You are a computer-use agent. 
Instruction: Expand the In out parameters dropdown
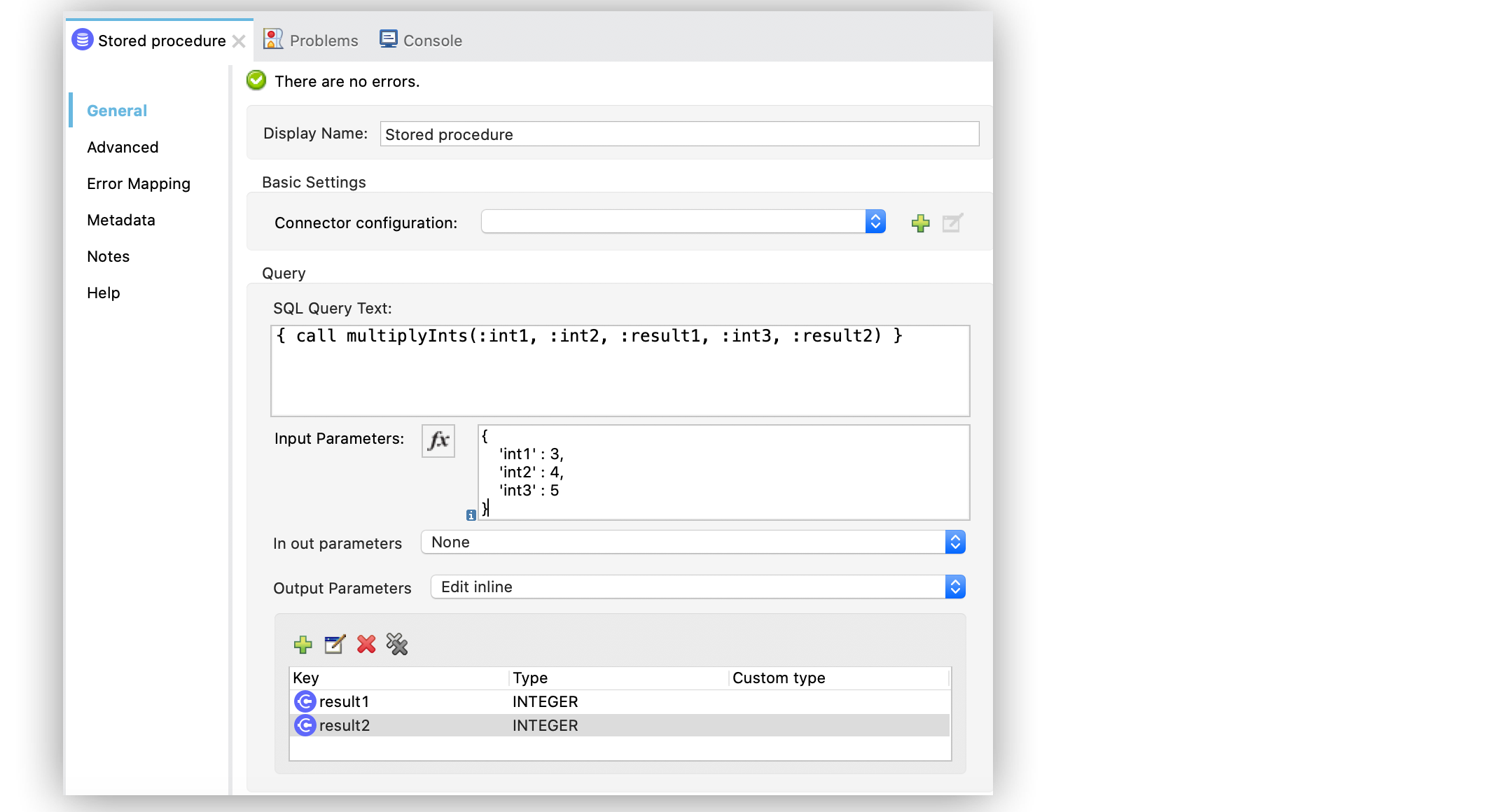pos(956,541)
